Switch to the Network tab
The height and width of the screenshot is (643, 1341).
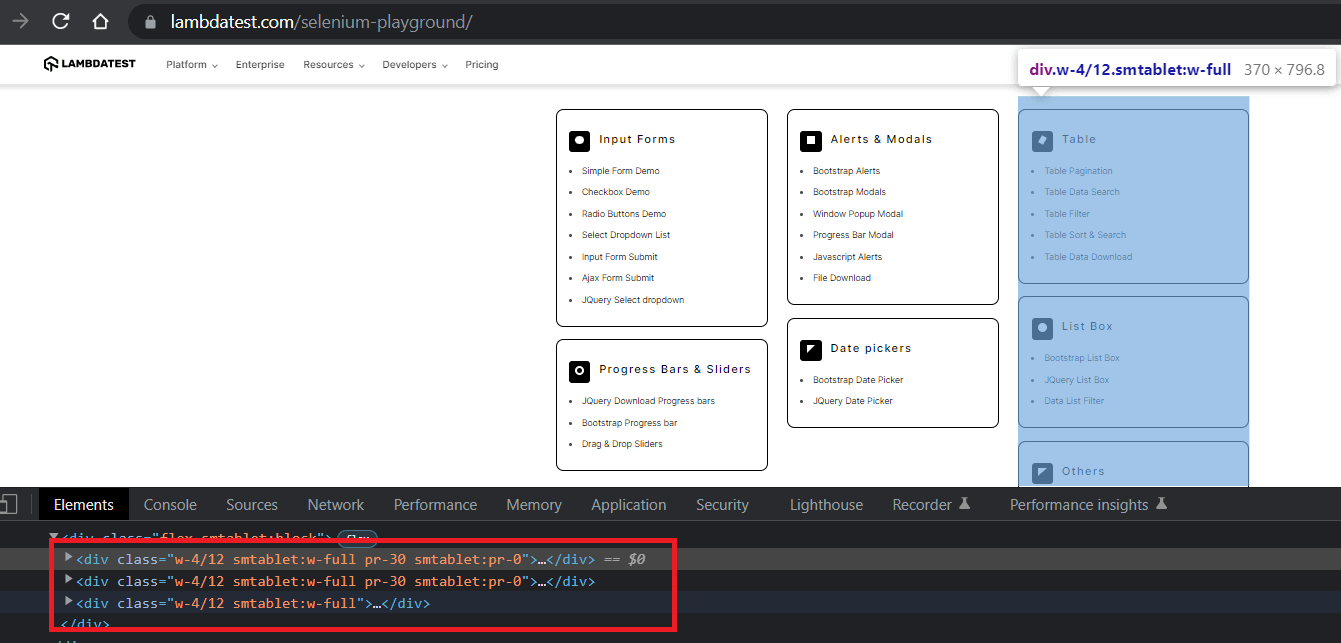[x=335, y=504]
